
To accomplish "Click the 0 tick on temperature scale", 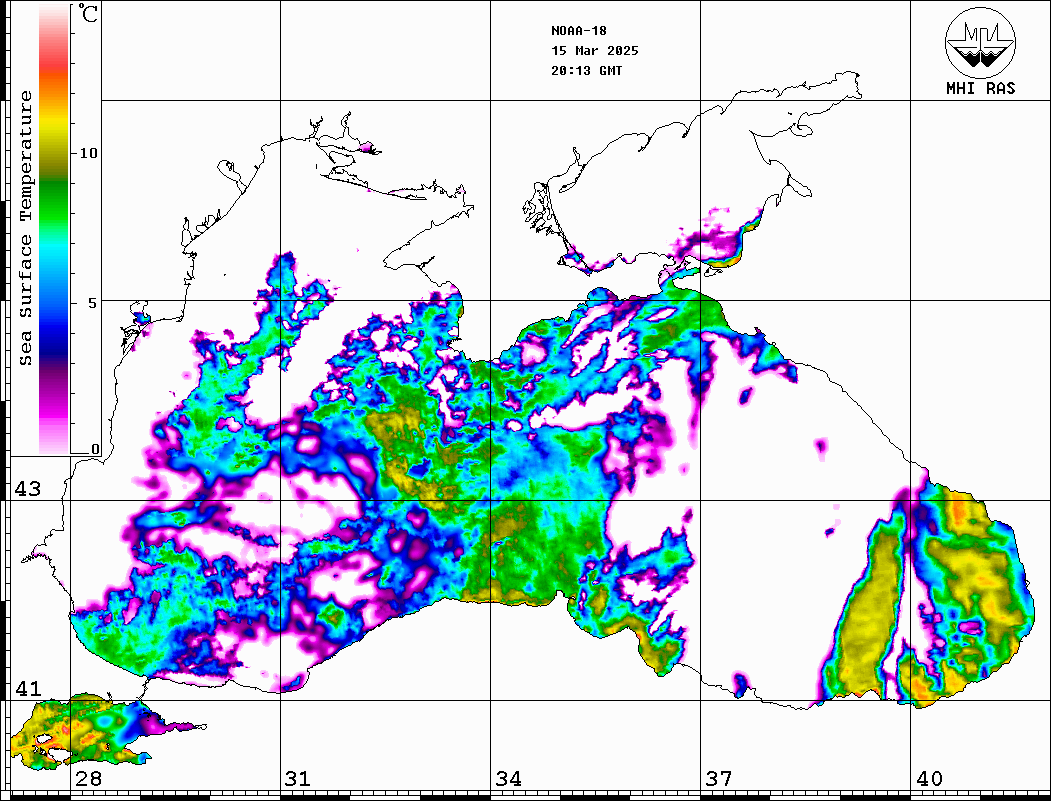I will [x=95, y=449].
